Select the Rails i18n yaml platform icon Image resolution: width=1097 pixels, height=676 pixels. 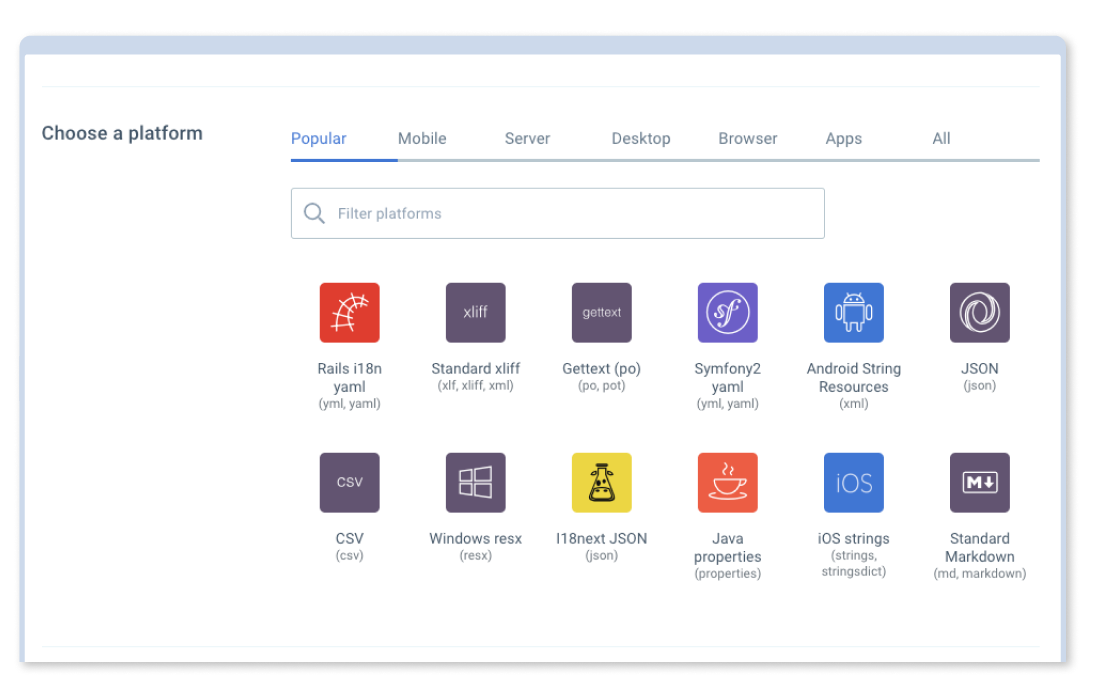(349, 313)
